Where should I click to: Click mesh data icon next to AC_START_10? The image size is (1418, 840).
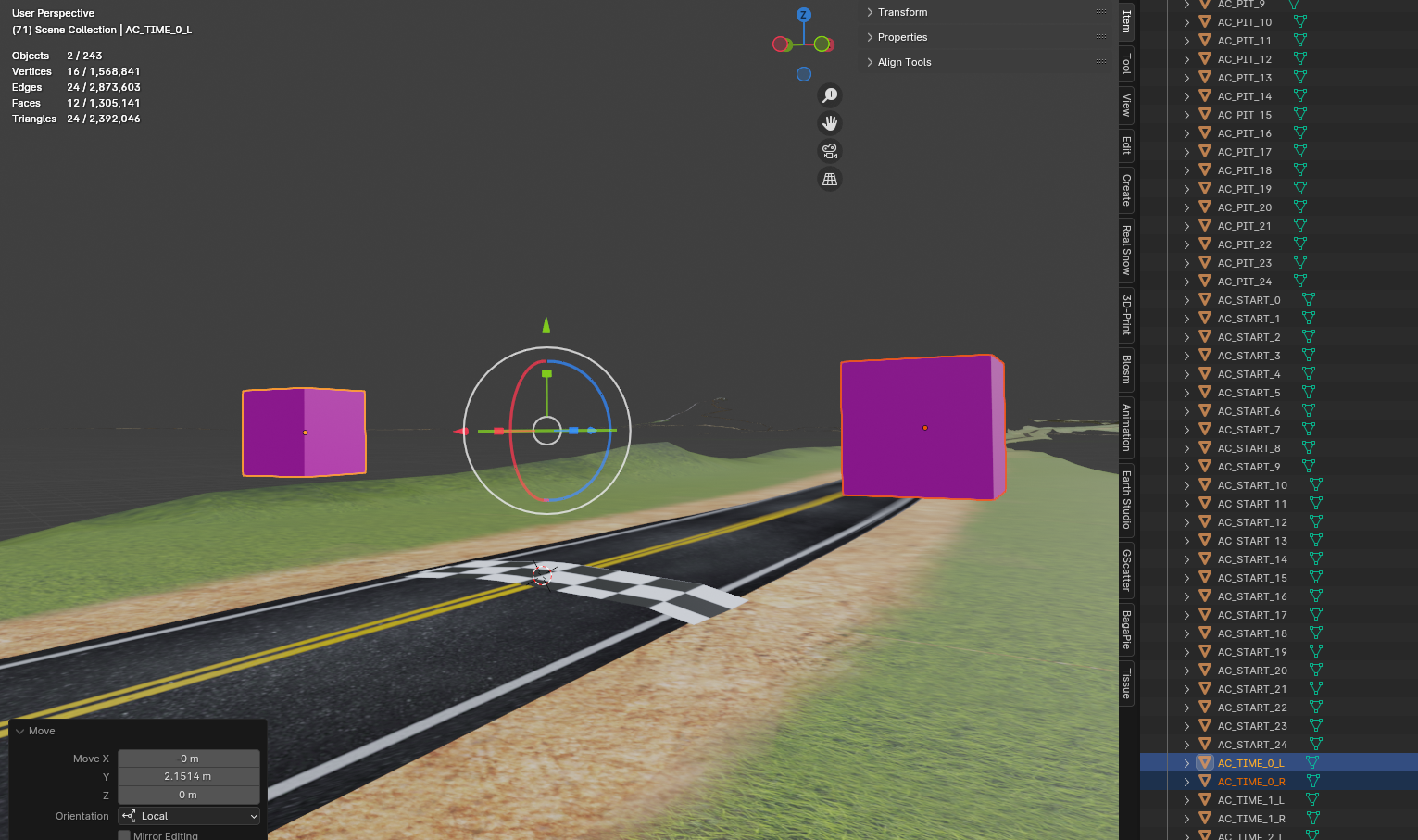click(x=1315, y=484)
